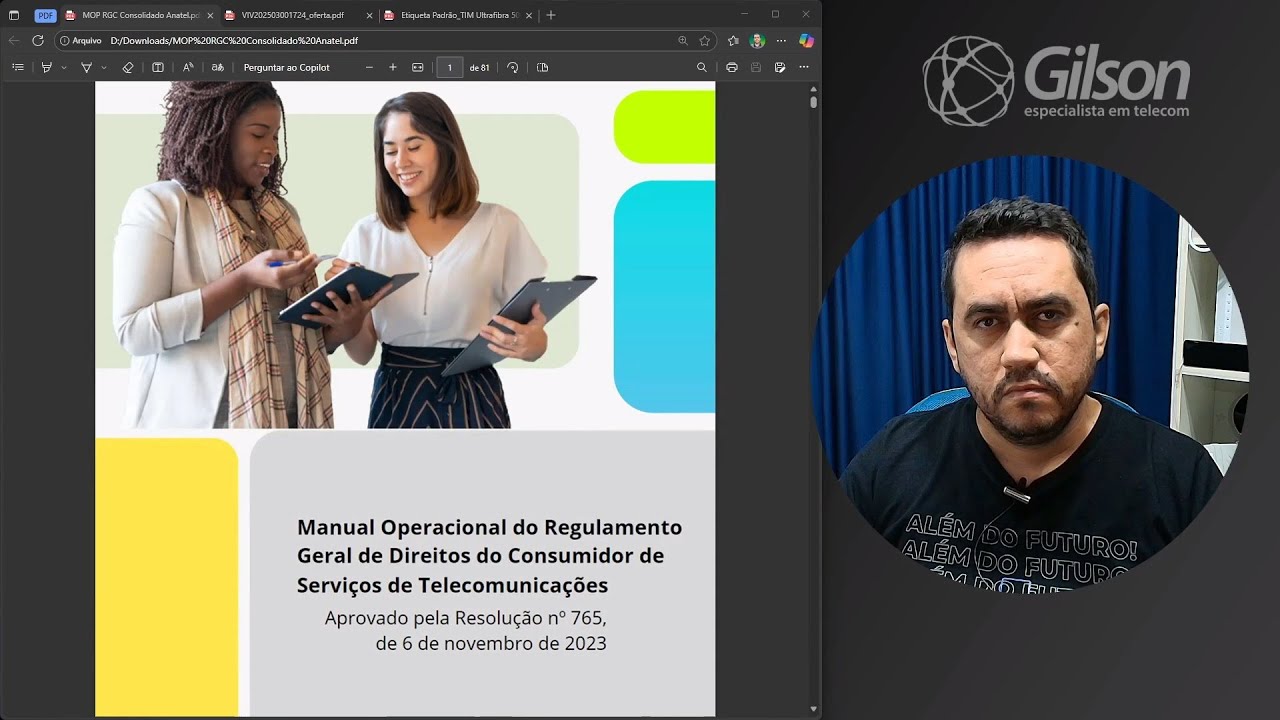This screenshot has width=1280, height=720.
Task: Open the tab actions menu icon
Action: coord(14,15)
